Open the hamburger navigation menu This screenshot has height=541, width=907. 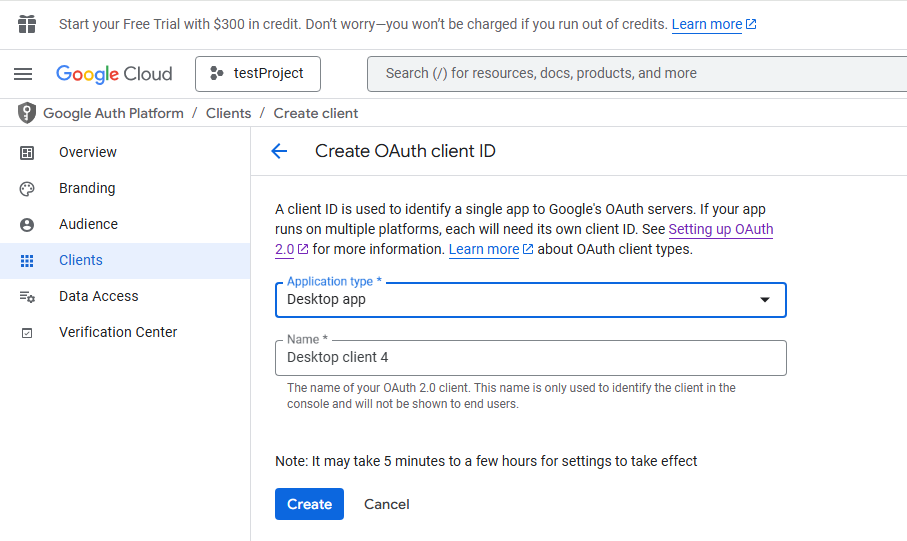click(x=23, y=74)
